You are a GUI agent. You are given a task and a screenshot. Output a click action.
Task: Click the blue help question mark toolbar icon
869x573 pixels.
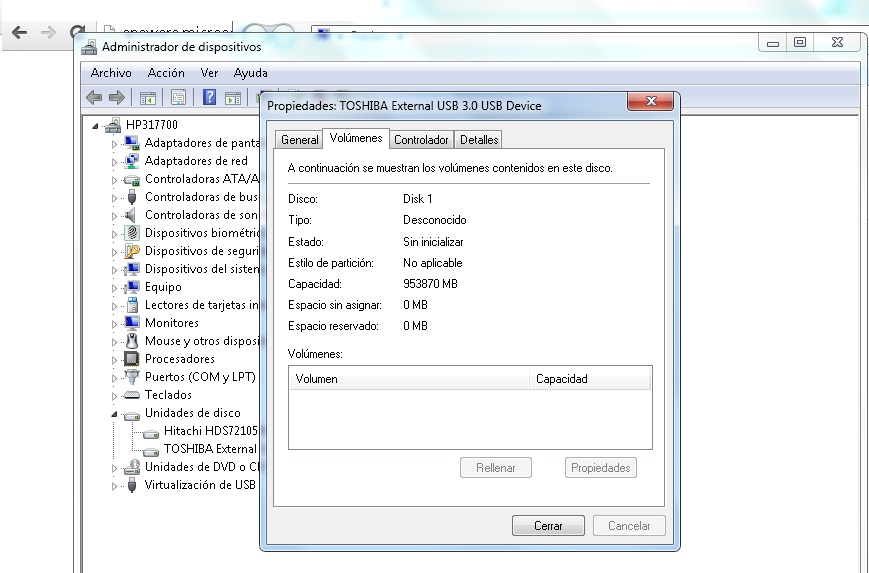[x=209, y=98]
